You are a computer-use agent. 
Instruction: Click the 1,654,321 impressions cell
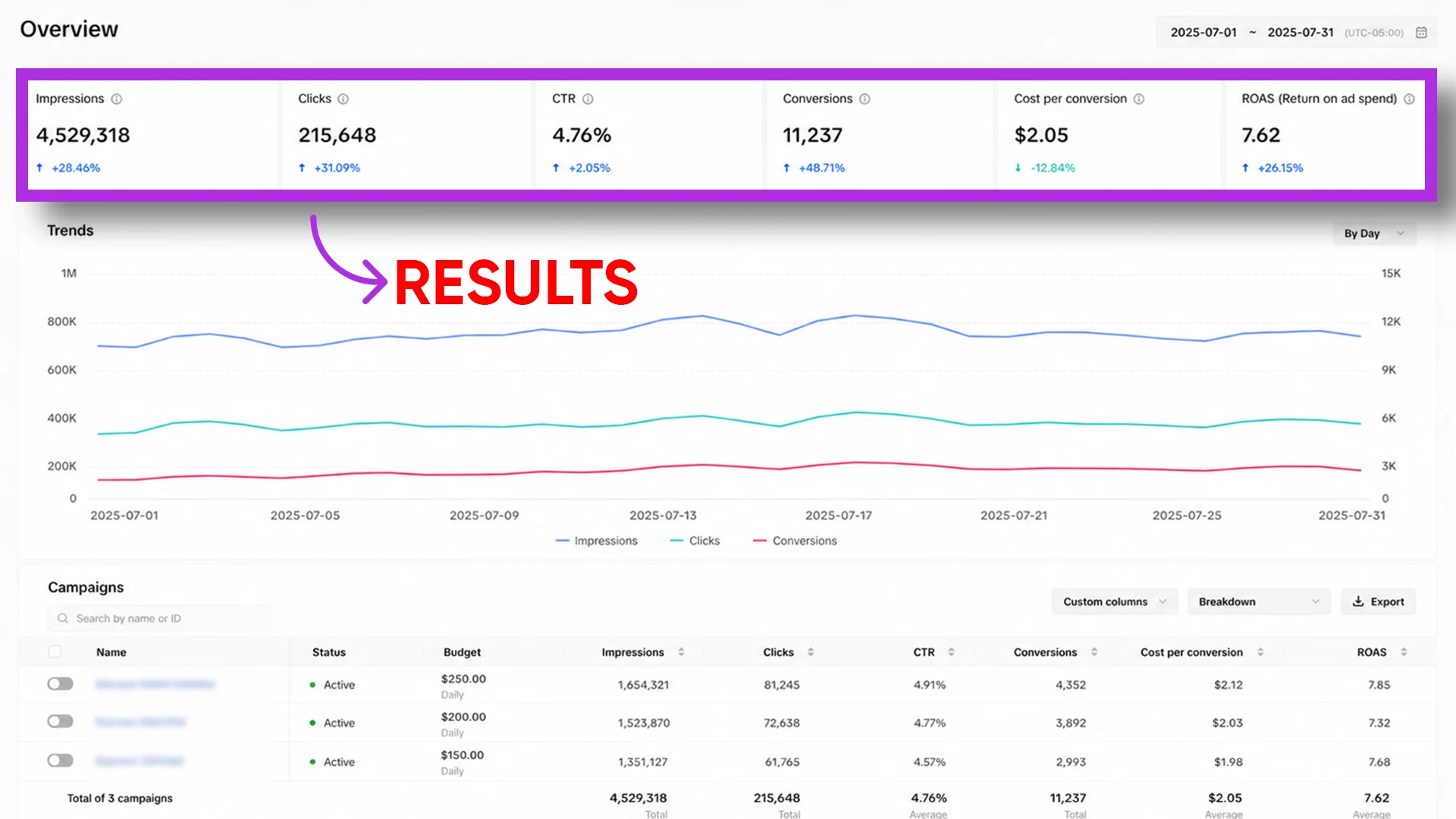[643, 685]
